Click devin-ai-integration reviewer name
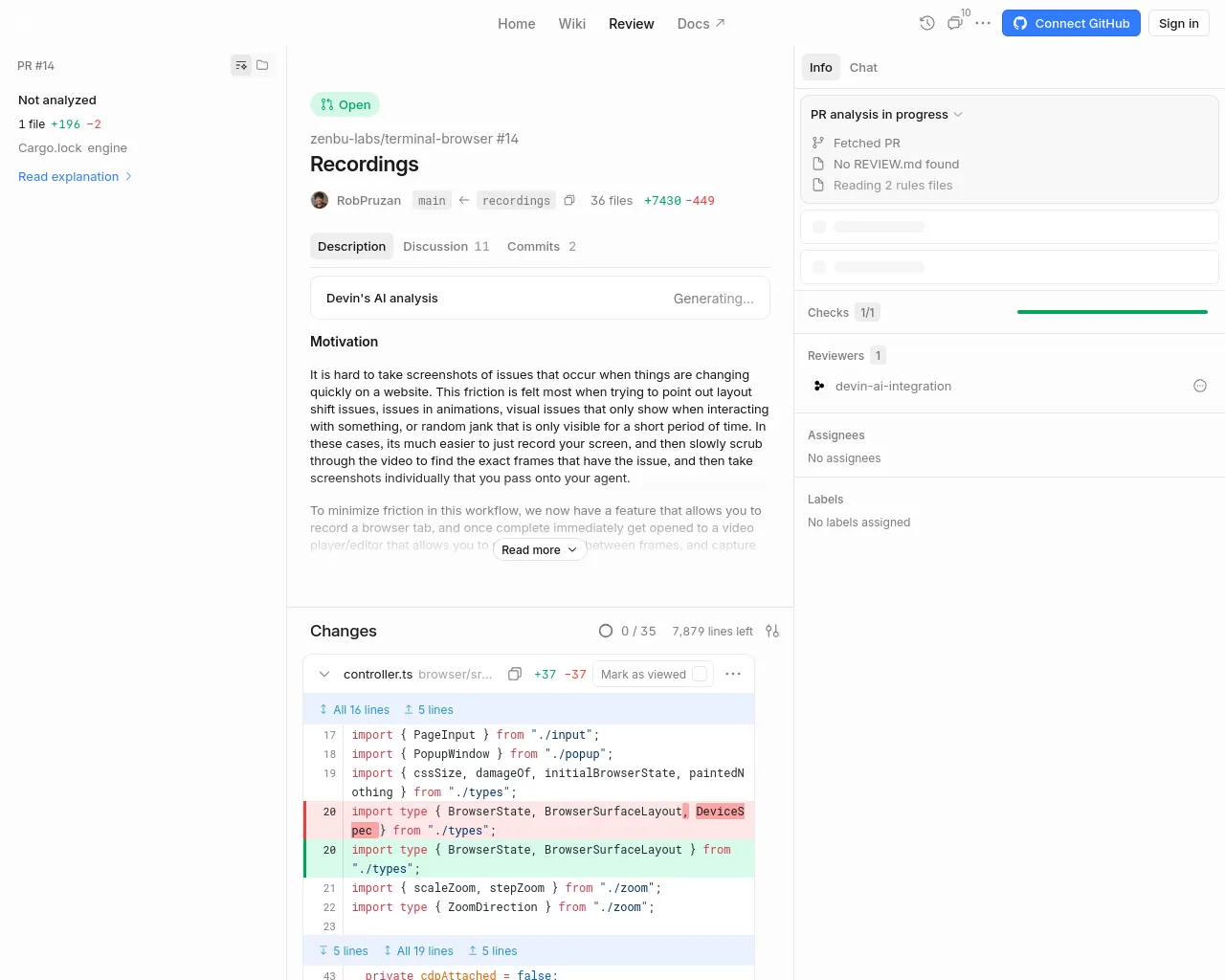Viewport: 1225px width, 980px height. pos(893,386)
